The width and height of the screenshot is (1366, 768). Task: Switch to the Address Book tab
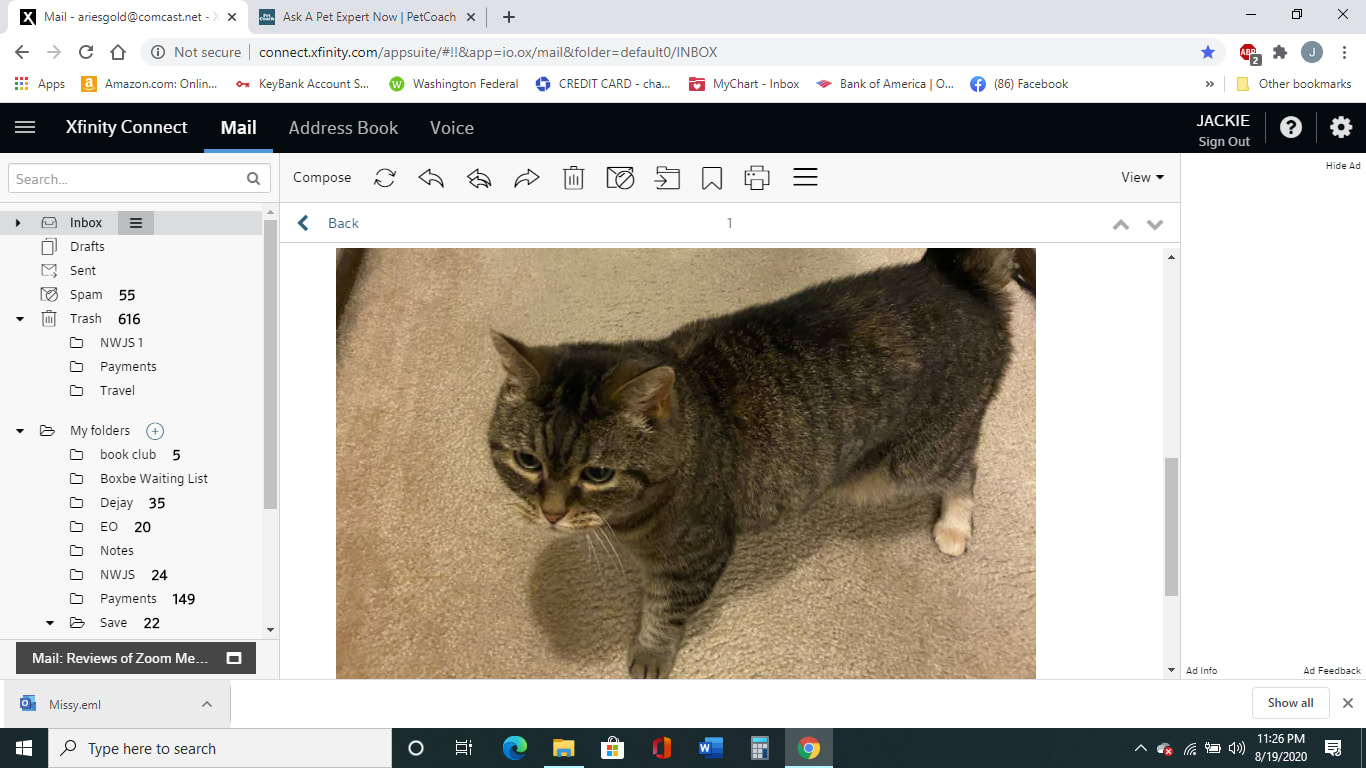[343, 128]
